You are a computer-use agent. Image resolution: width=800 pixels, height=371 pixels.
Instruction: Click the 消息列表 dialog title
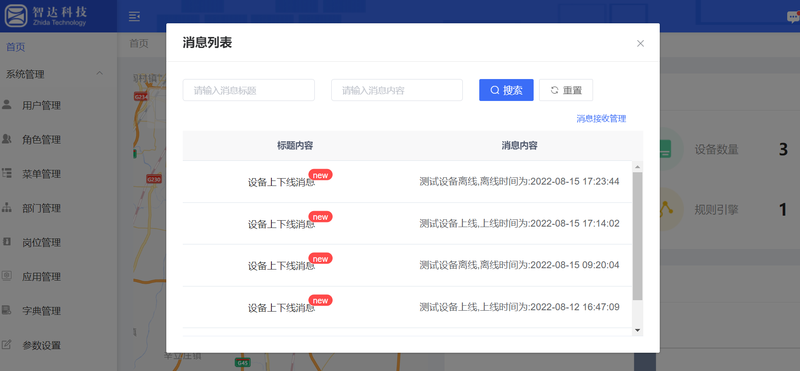pos(207,43)
